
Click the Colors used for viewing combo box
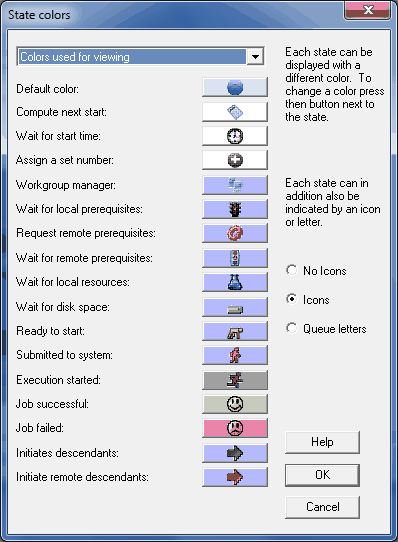140,56
